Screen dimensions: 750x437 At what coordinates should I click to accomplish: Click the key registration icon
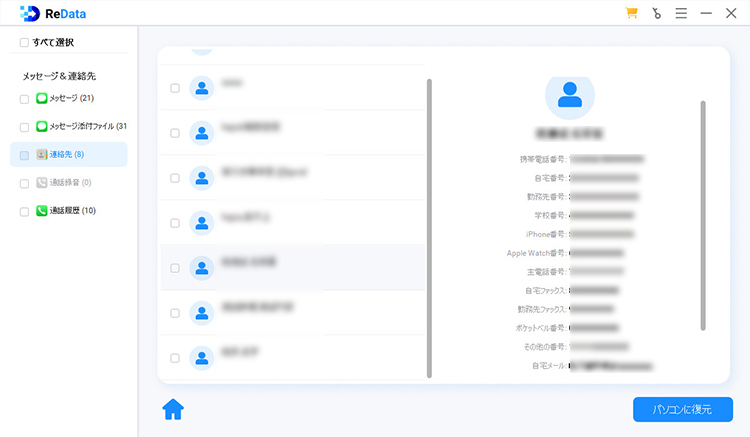coord(657,13)
